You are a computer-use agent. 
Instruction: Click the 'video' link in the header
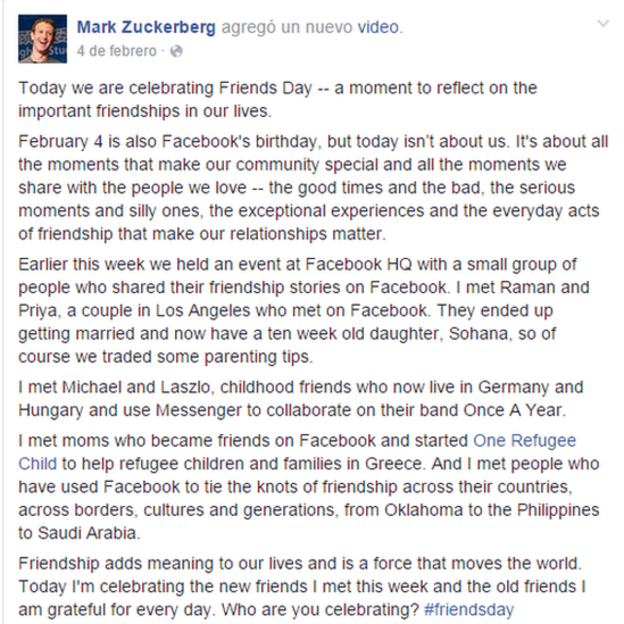379,25
